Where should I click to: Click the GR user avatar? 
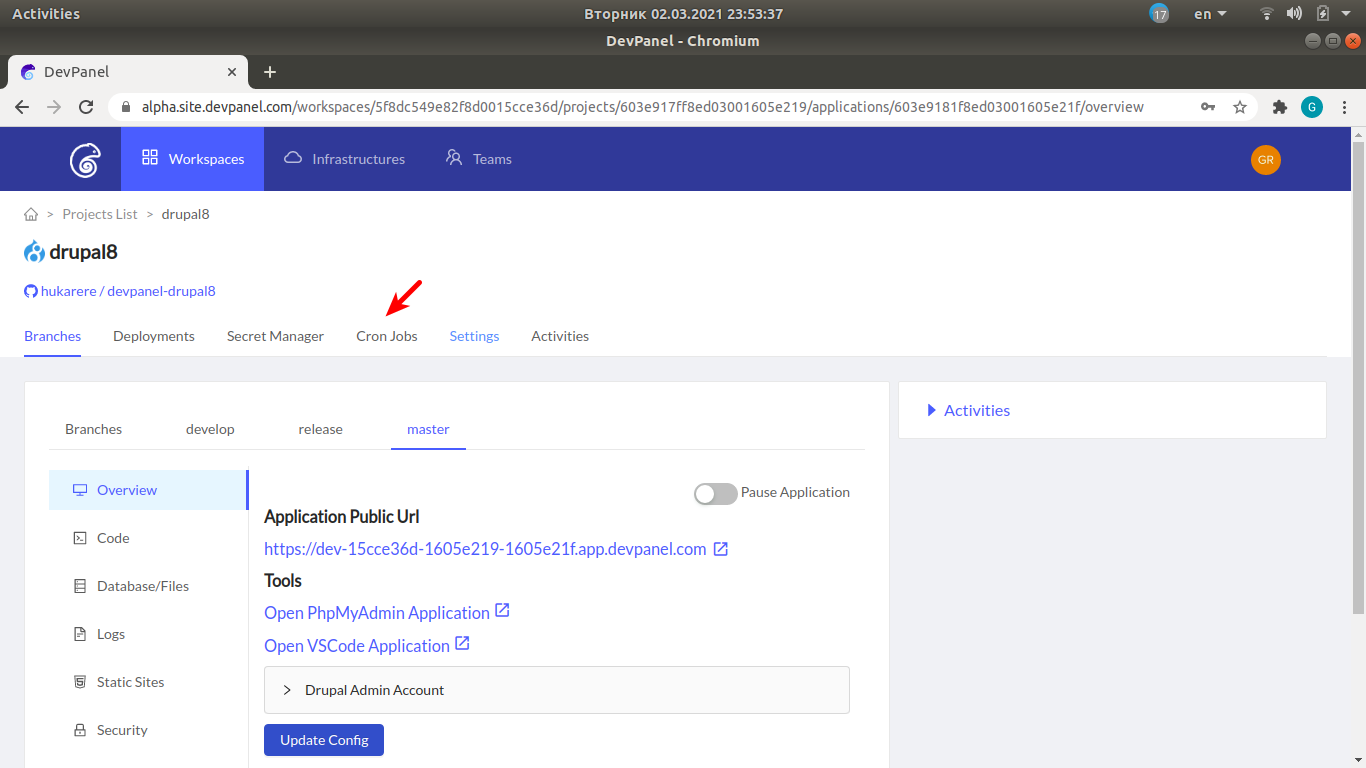tap(1265, 159)
